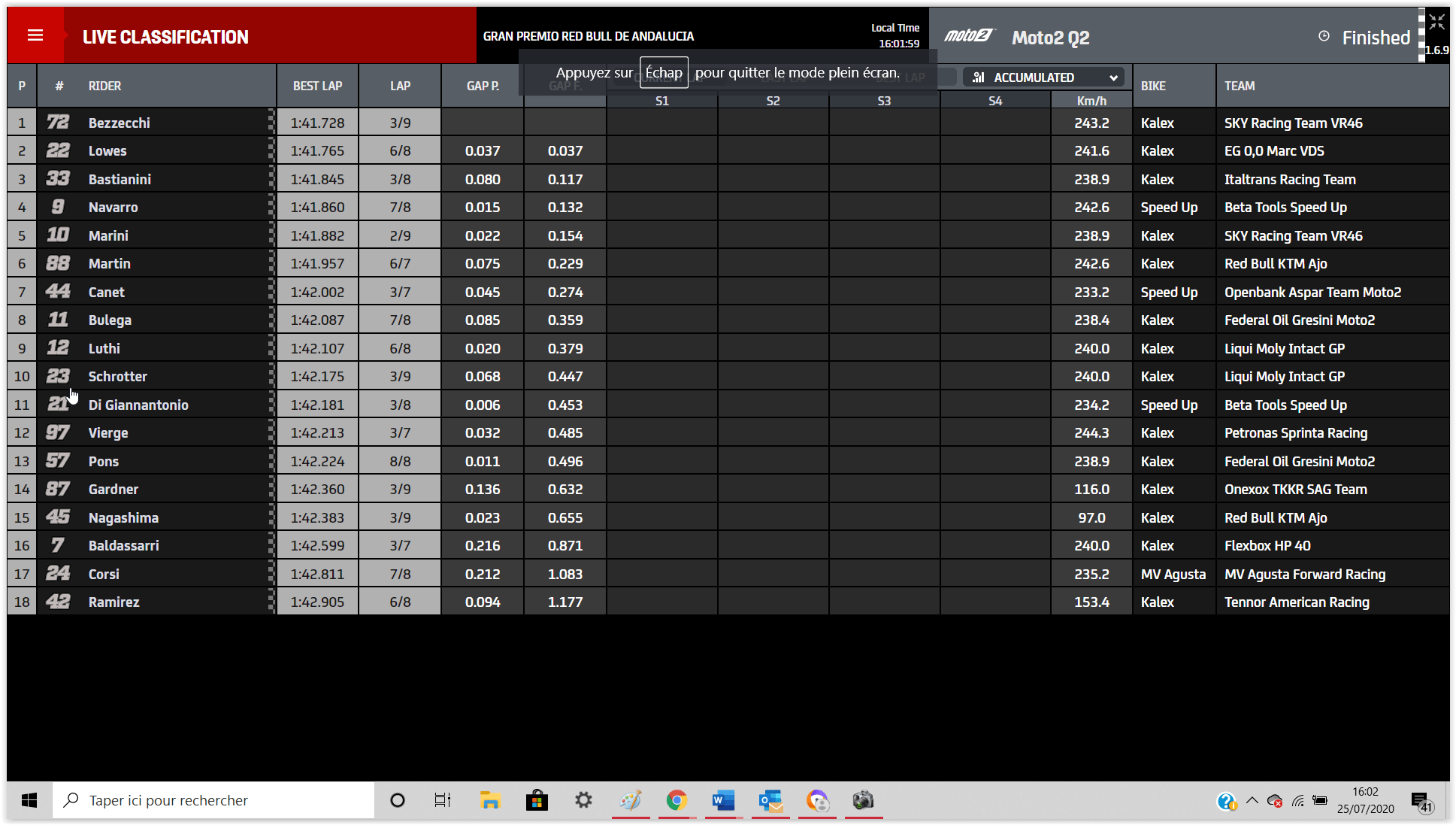Open Outlook from taskbar
The image size is (1456, 825).
[x=770, y=800]
